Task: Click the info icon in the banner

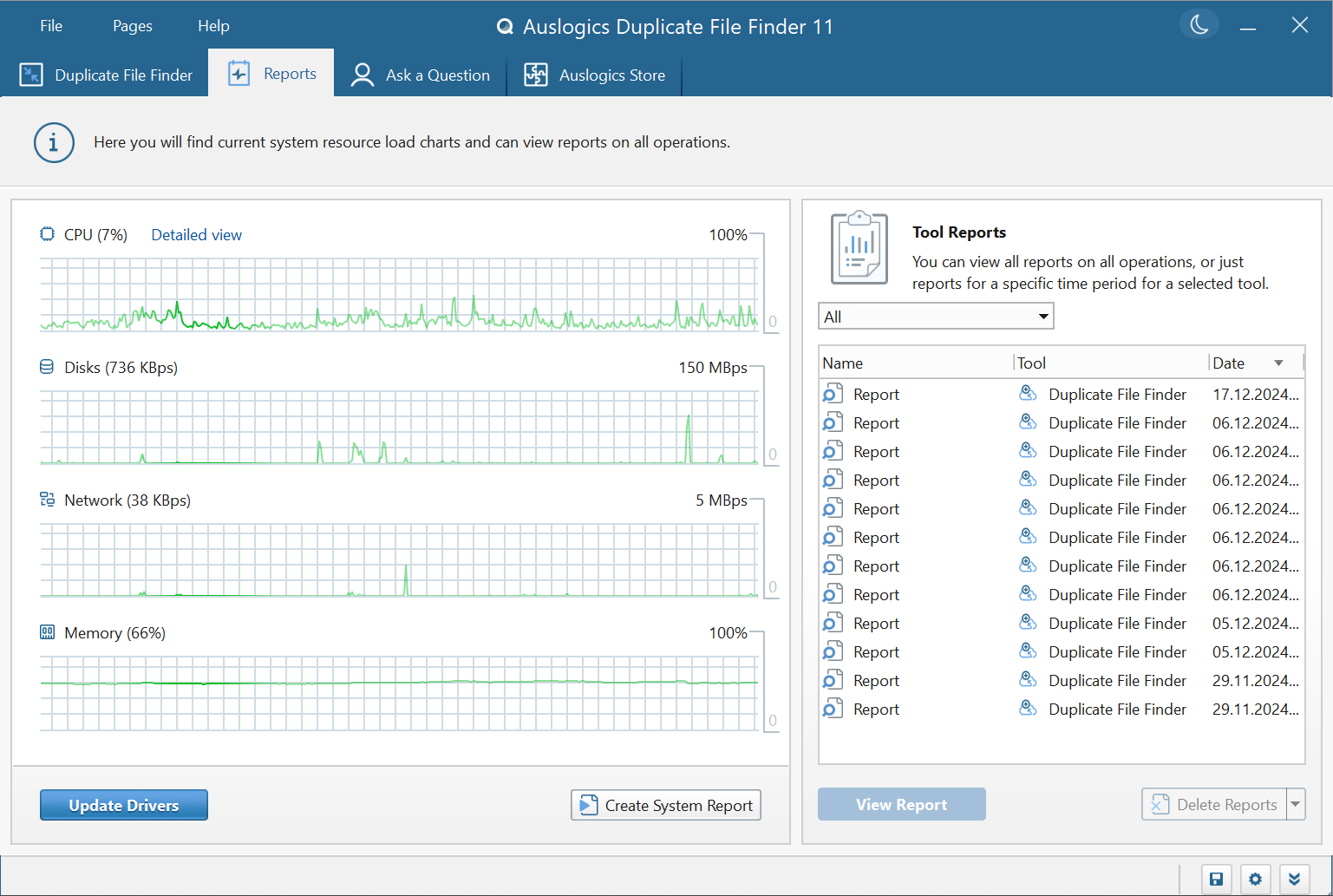Action: (x=54, y=142)
